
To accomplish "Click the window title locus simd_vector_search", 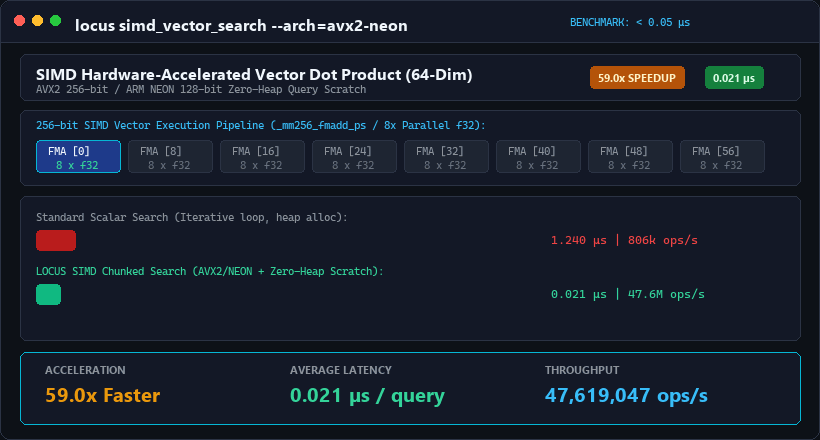I will tap(241, 26).
